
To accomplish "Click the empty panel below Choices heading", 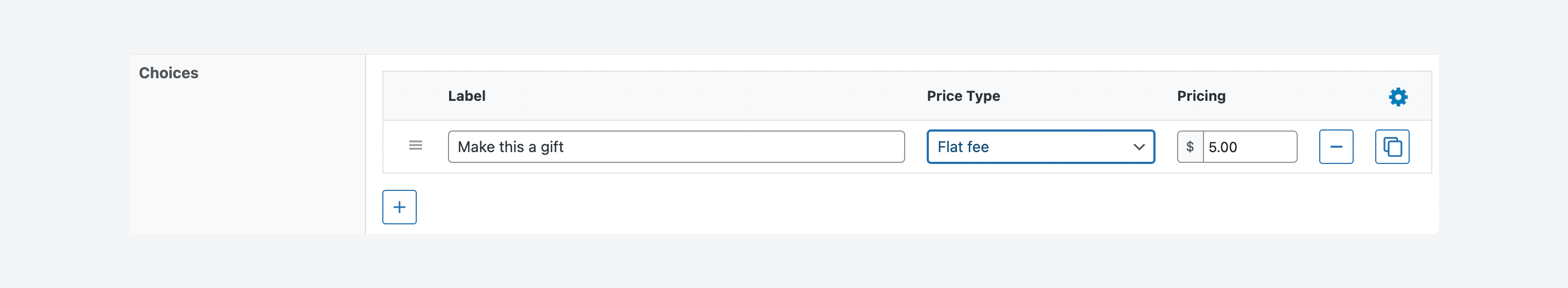I will click(247, 159).
